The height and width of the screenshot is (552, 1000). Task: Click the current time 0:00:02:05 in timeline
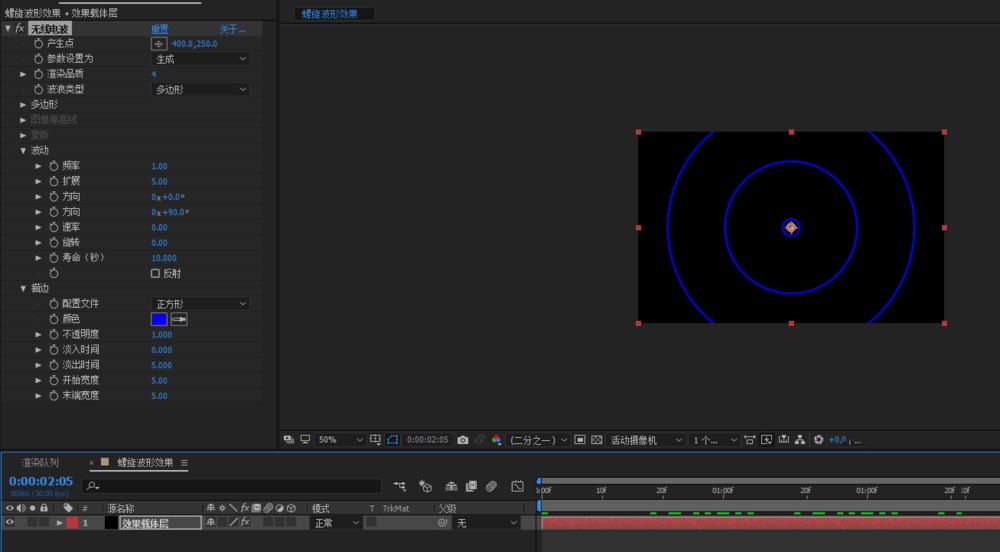click(x=41, y=481)
